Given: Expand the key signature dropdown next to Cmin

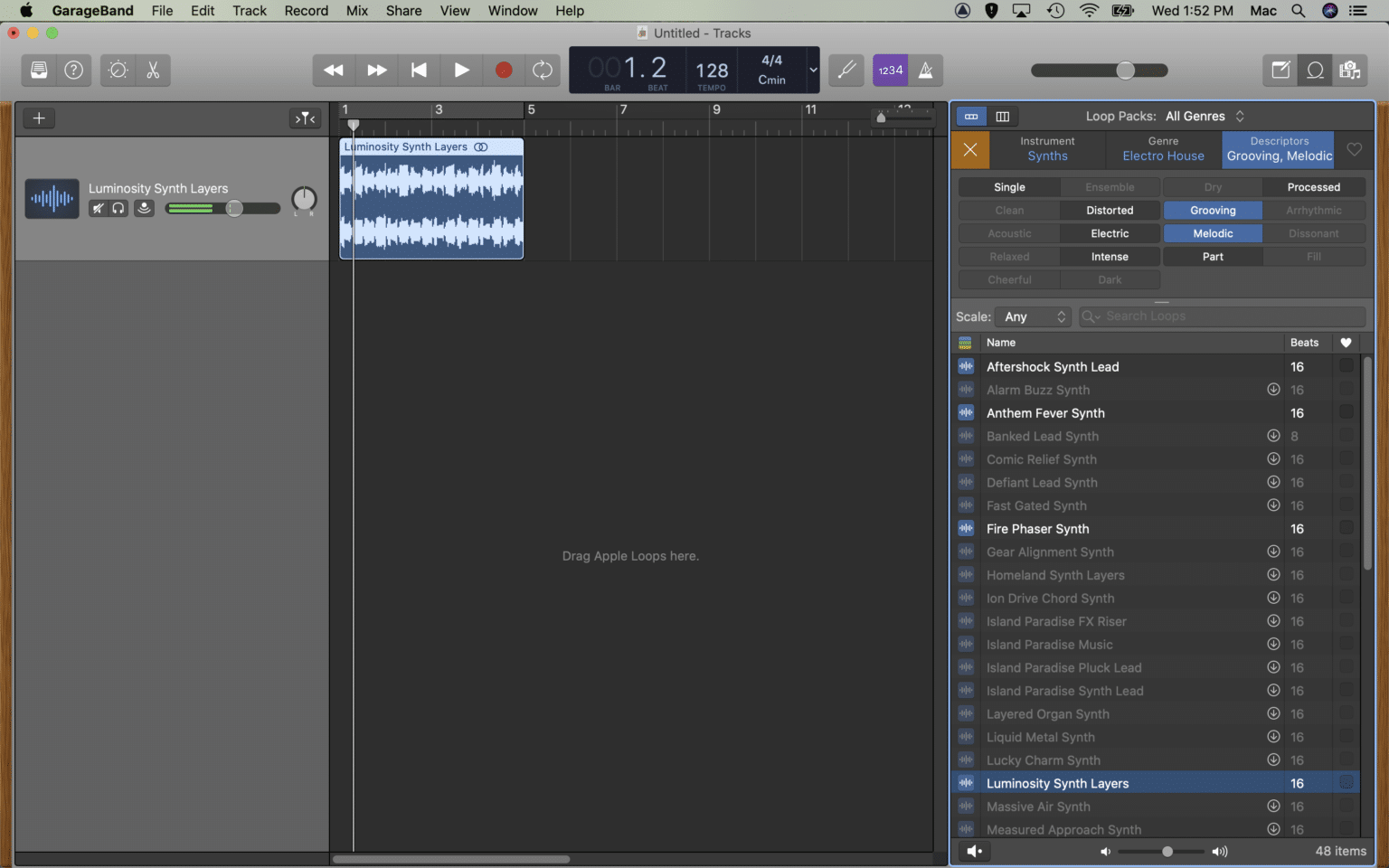Looking at the screenshot, I should [x=812, y=70].
